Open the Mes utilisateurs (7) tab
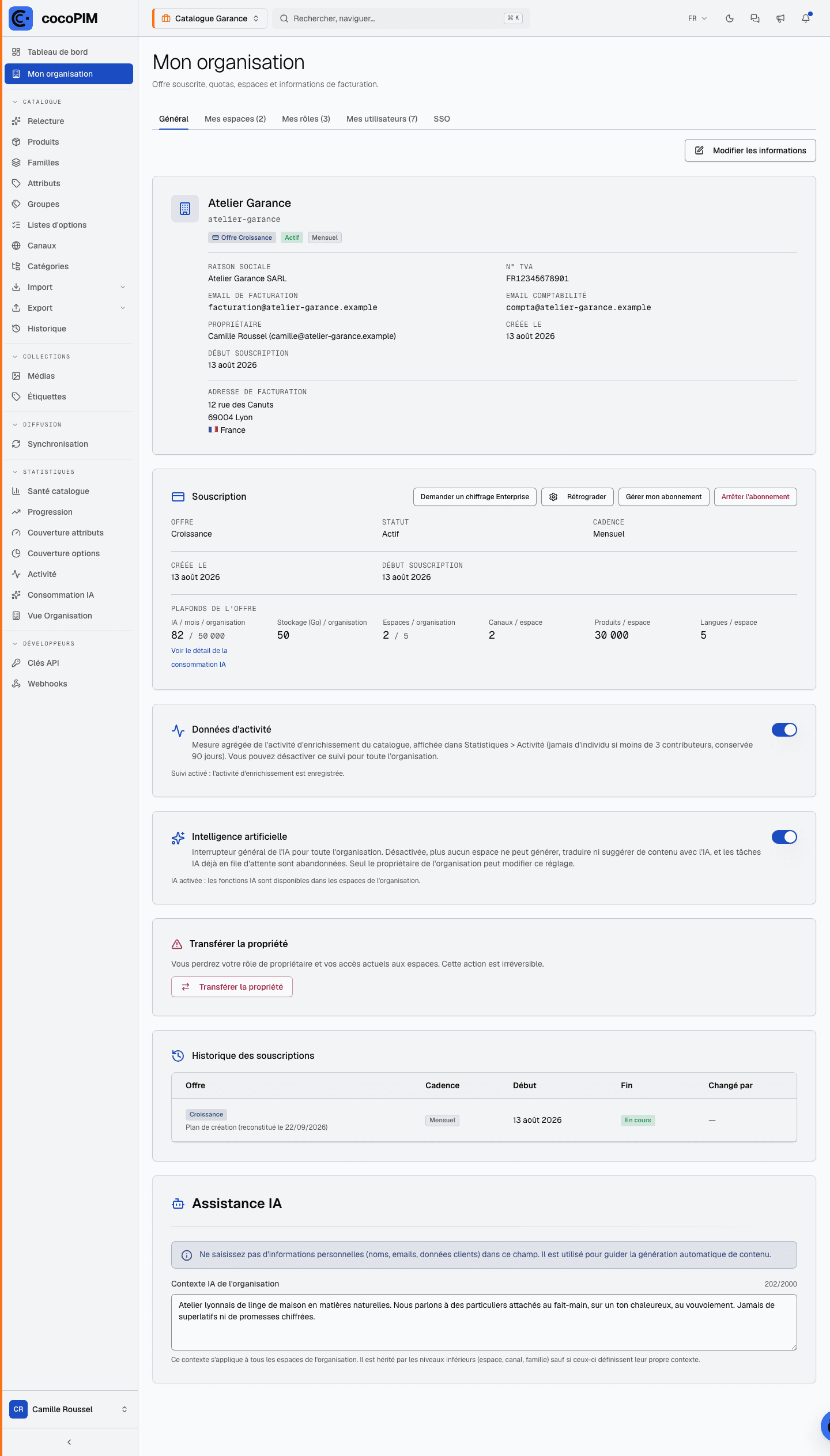The image size is (830, 1456). coord(382,119)
